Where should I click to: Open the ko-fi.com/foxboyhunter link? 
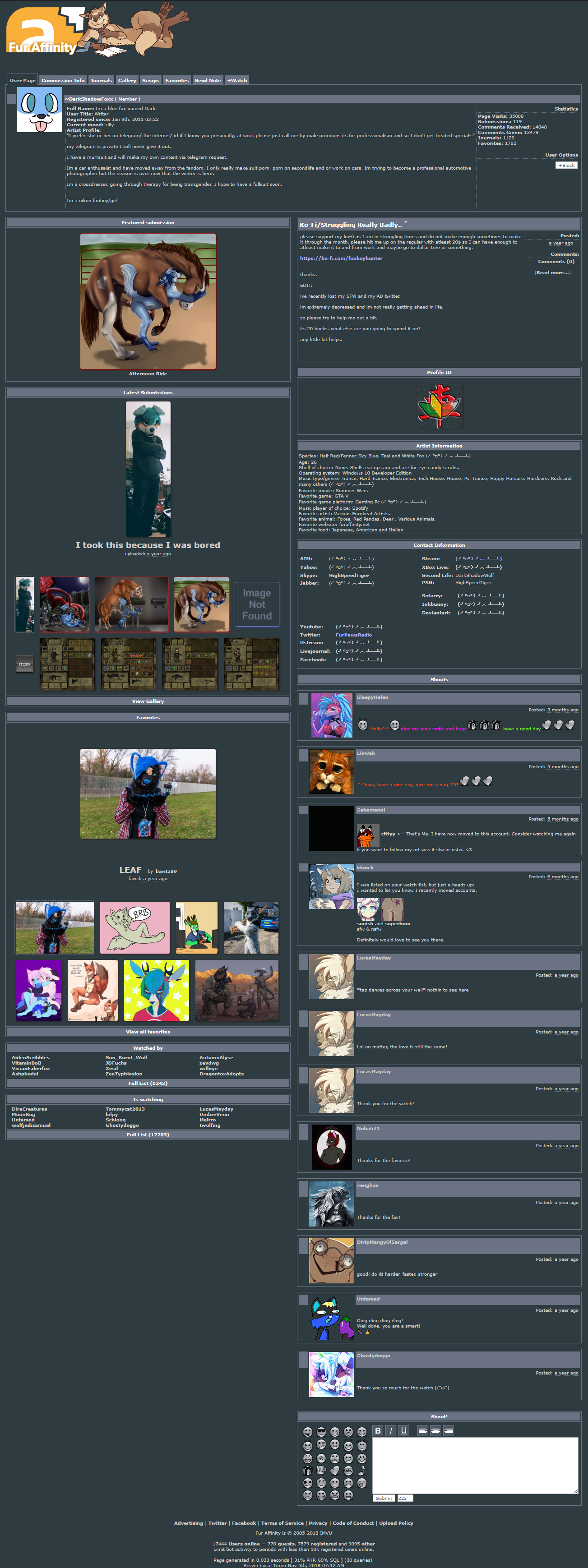[x=341, y=258]
